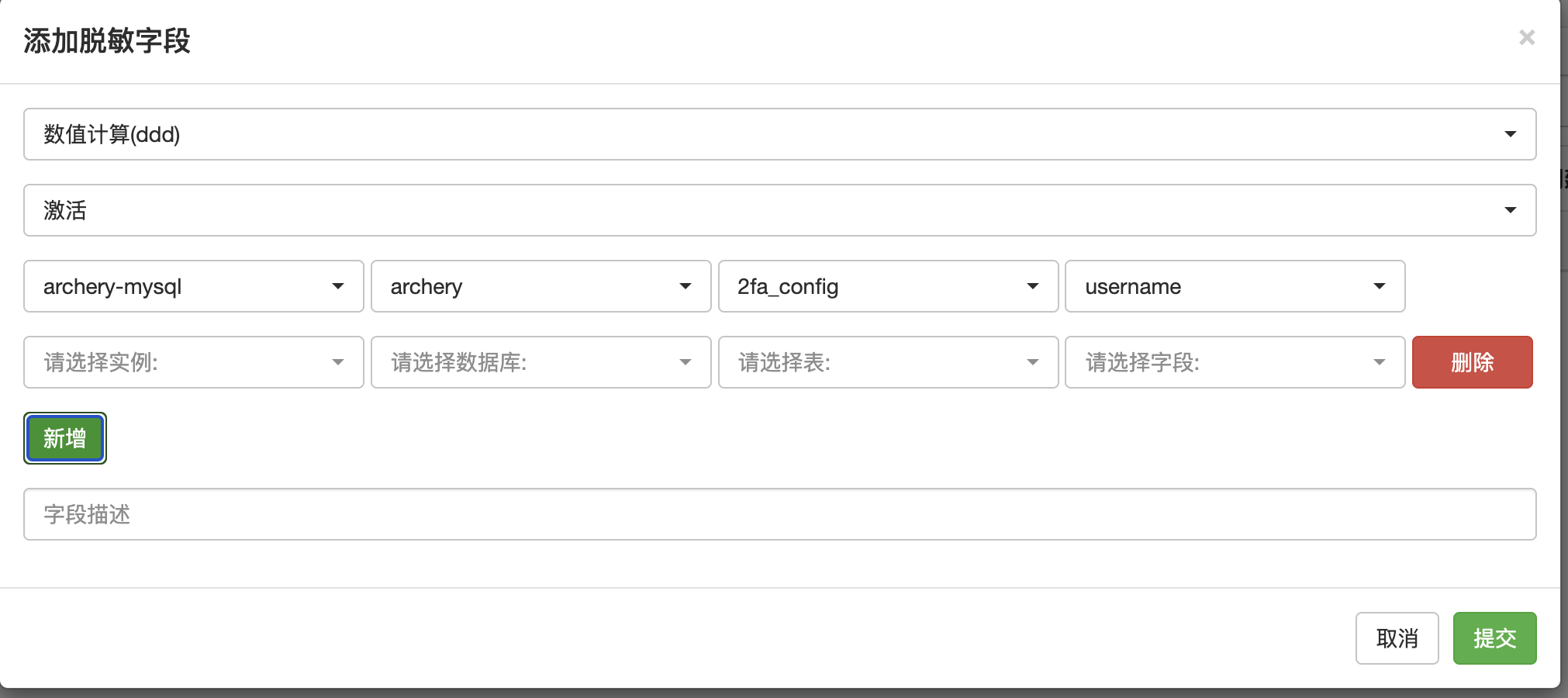Viewport: 1568px width, 698px height.
Task: Submit with the 提交 button
Action: click(1494, 638)
